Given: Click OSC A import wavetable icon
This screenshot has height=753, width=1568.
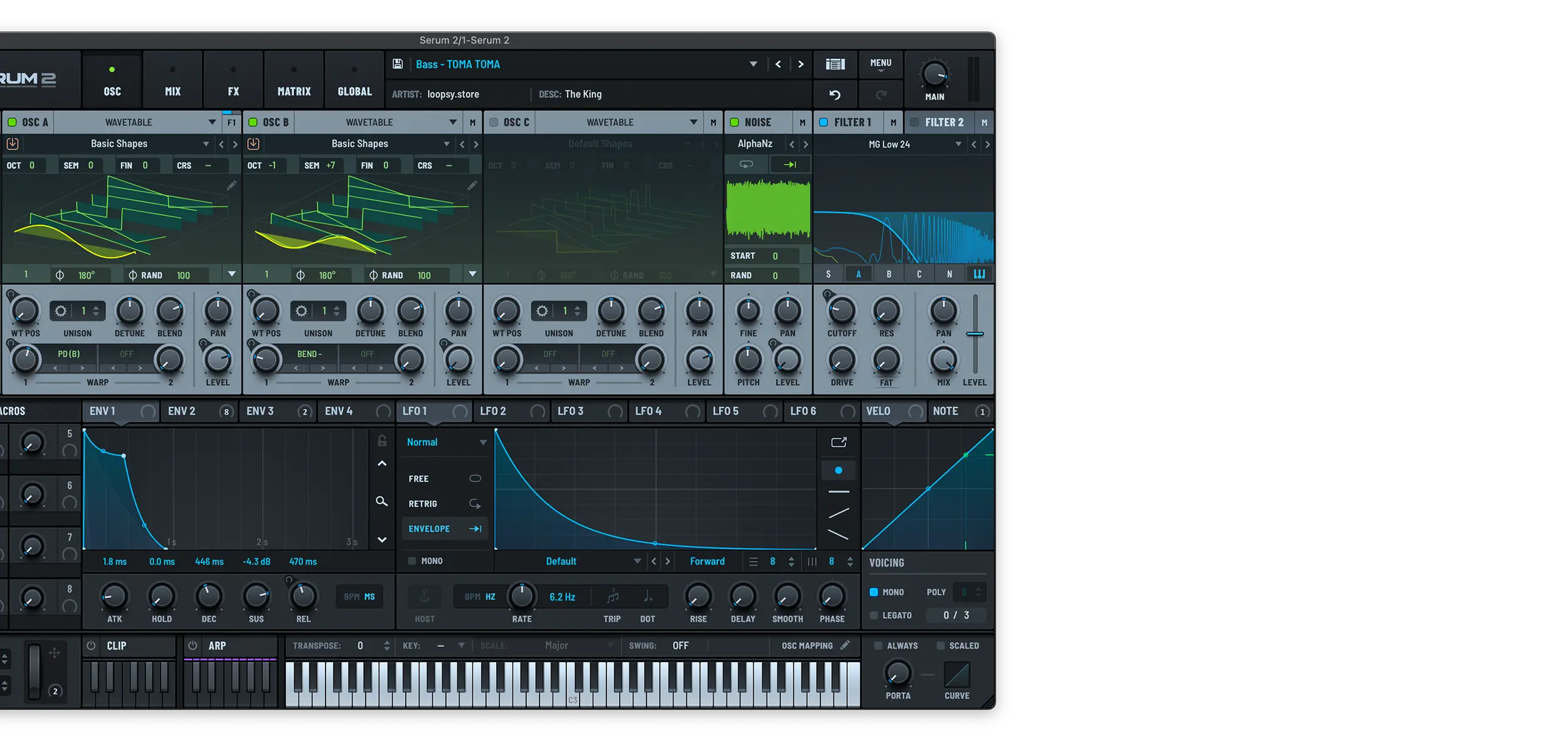Looking at the screenshot, I should (x=13, y=144).
